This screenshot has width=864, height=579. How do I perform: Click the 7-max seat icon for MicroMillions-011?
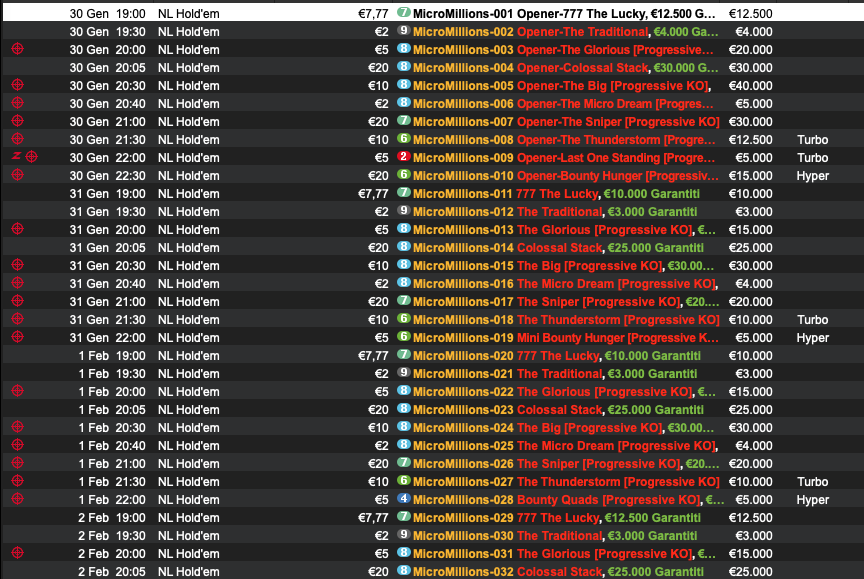click(x=403, y=193)
